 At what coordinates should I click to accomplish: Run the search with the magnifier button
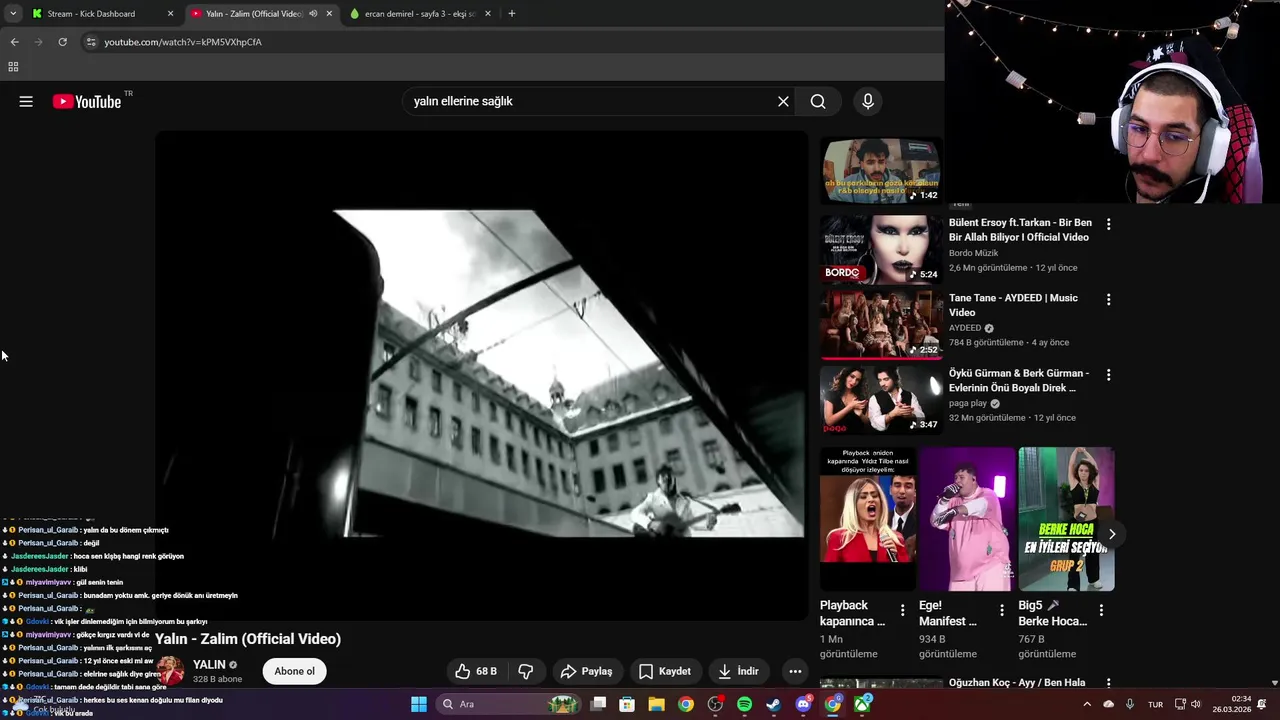[x=818, y=101]
